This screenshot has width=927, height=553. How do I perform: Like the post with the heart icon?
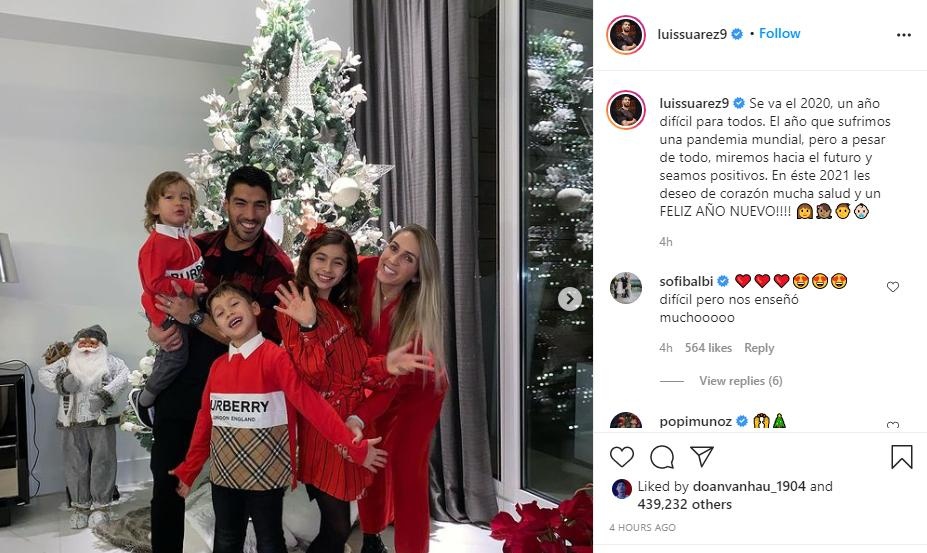[x=621, y=457]
